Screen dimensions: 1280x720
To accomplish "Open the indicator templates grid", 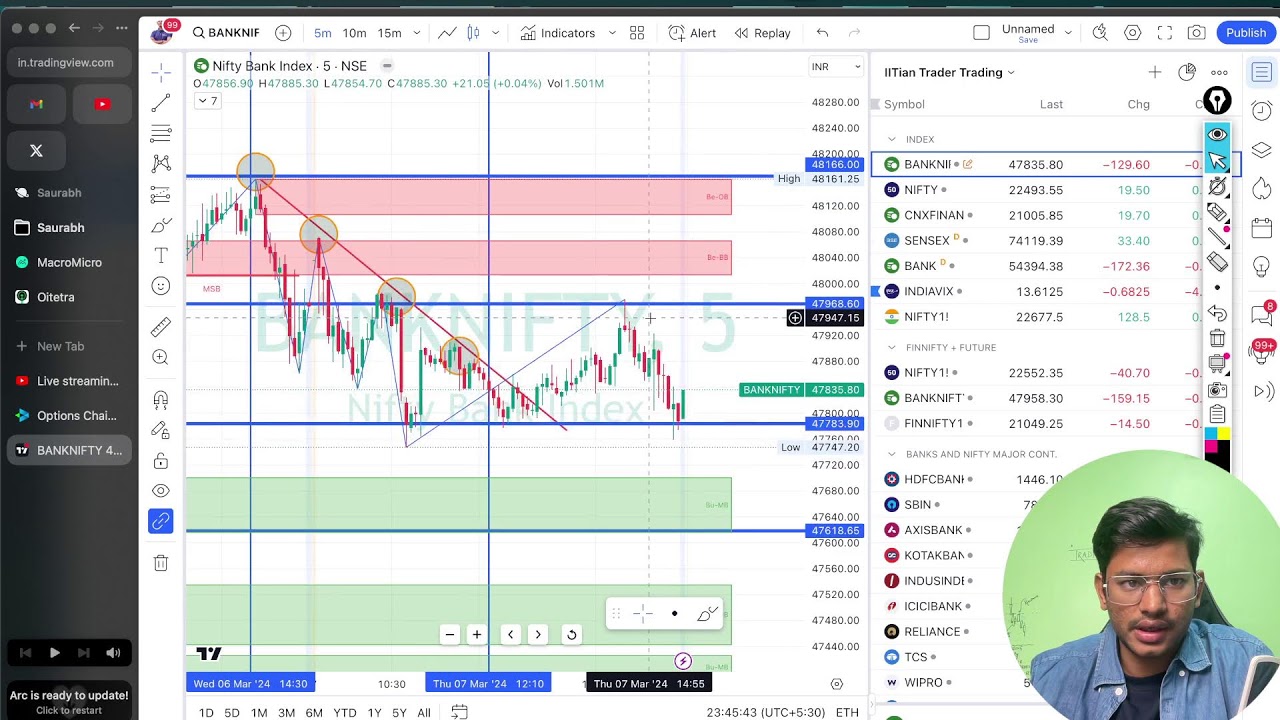I will tap(637, 33).
